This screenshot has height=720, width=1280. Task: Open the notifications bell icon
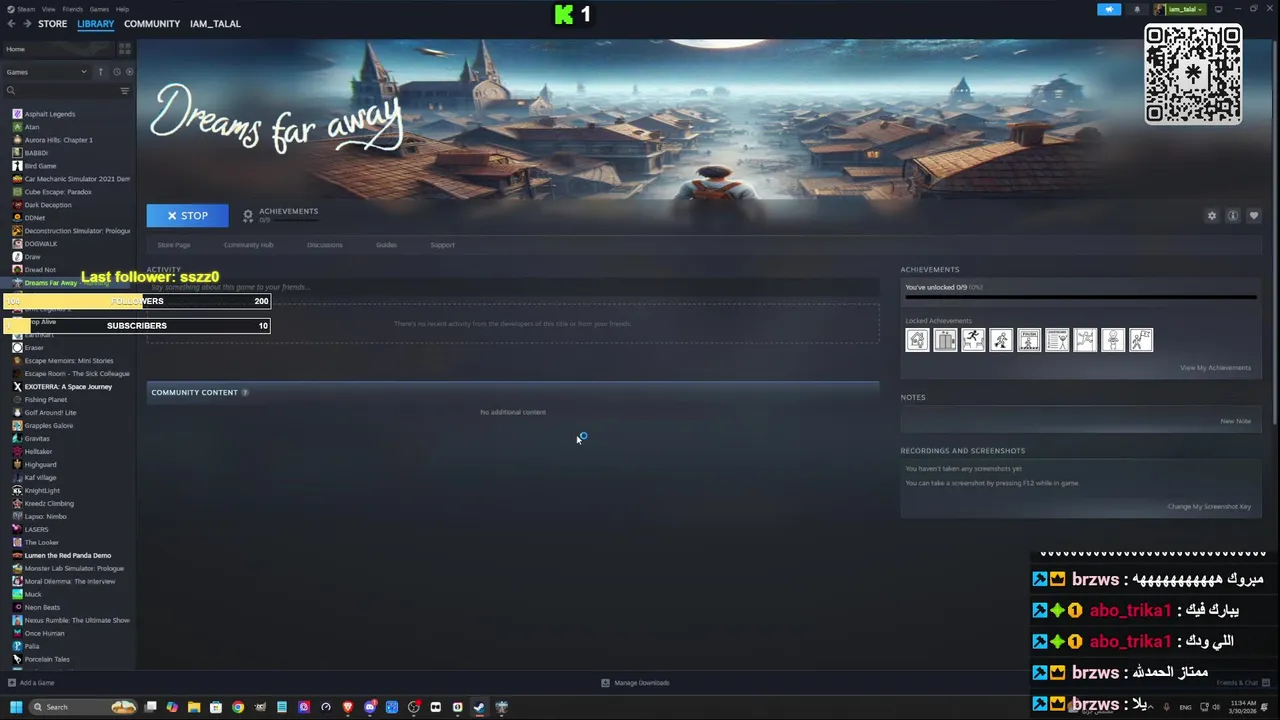(x=1137, y=9)
